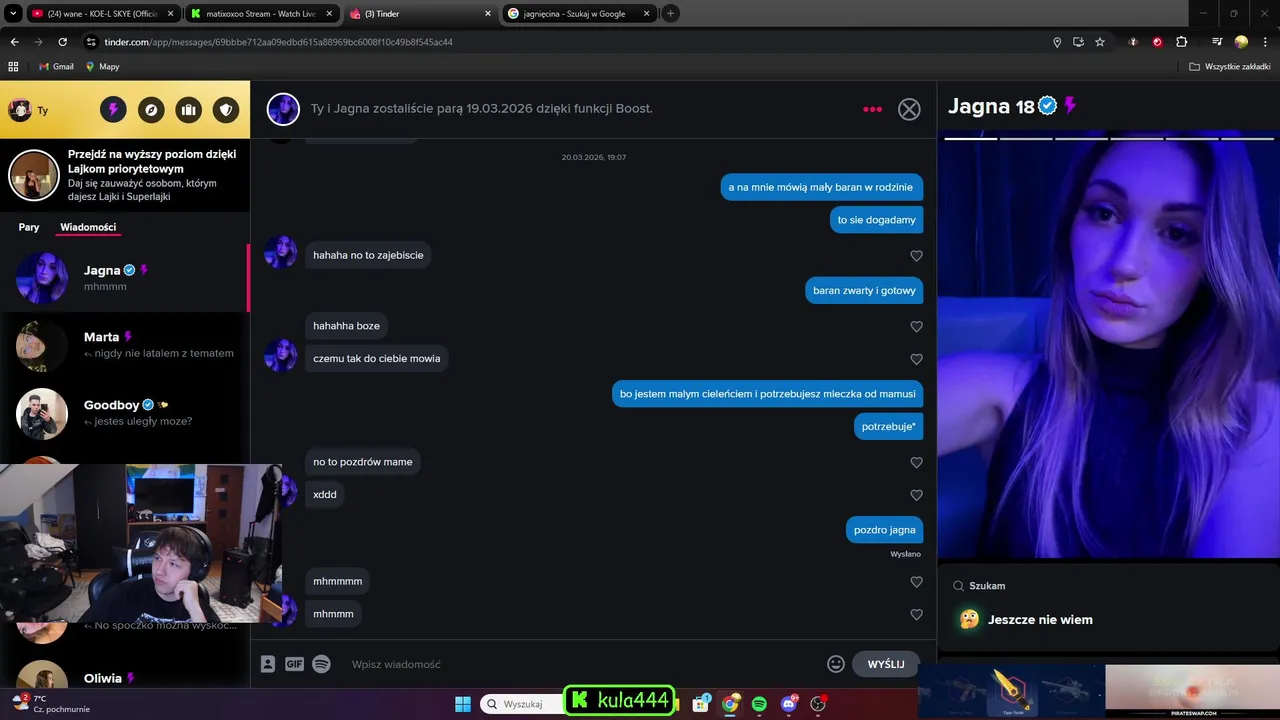Click Jagna's blue verified badge in profile
The height and width of the screenshot is (720, 1280).
(x=1047, y=105)
